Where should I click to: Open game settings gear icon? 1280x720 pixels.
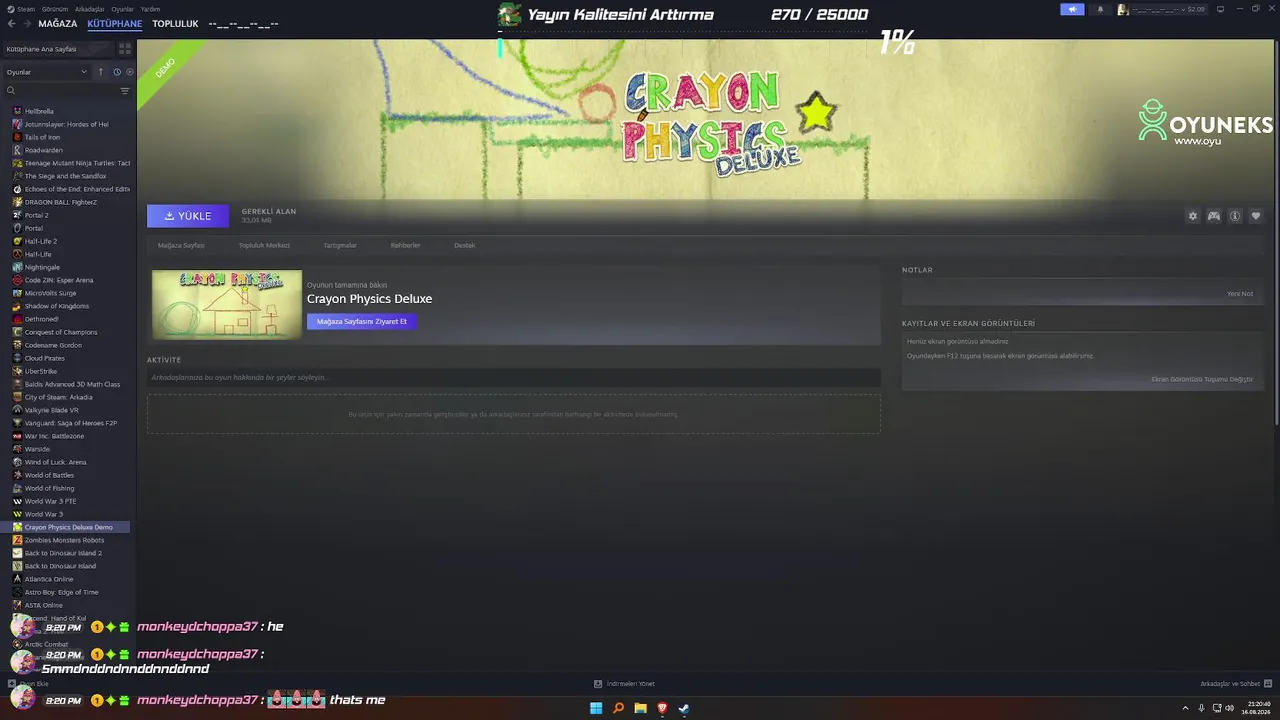click(1192, 216)
